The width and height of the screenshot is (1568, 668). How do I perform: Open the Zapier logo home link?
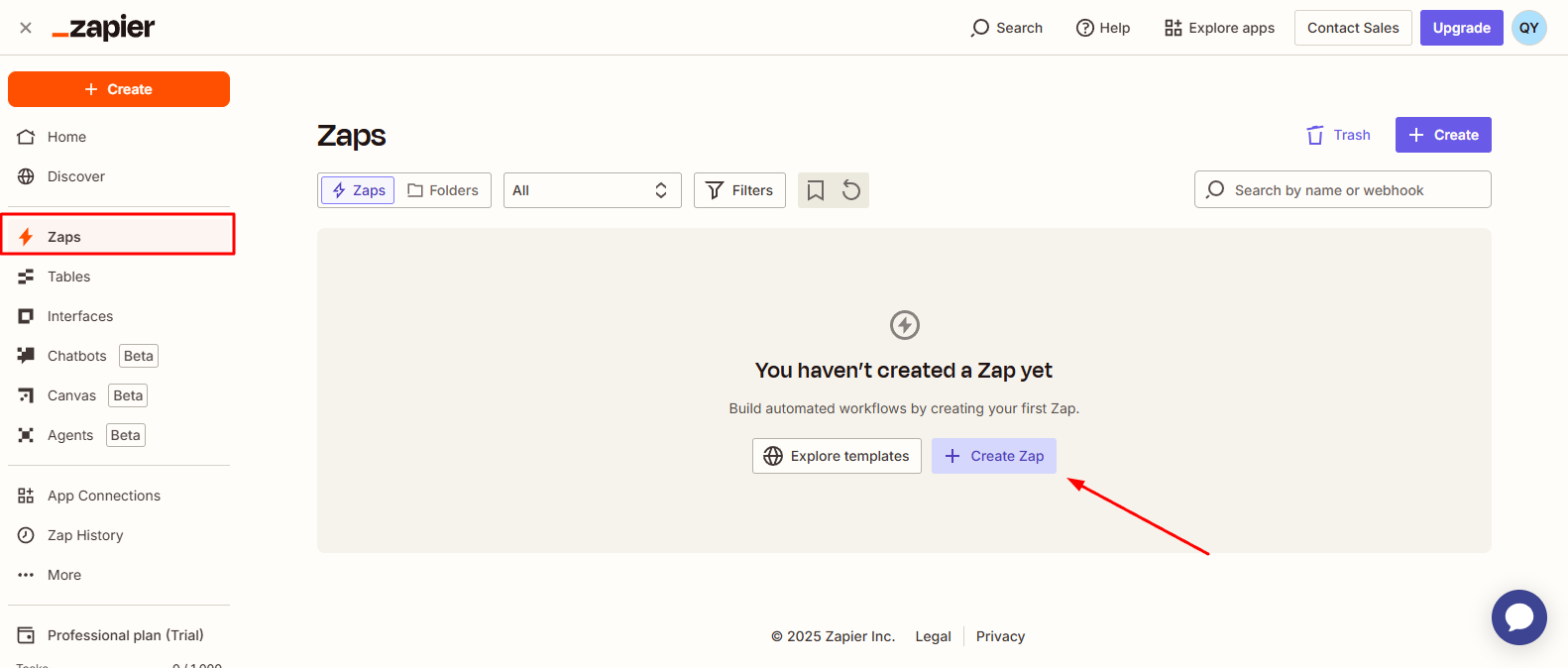tap(103, 28)
